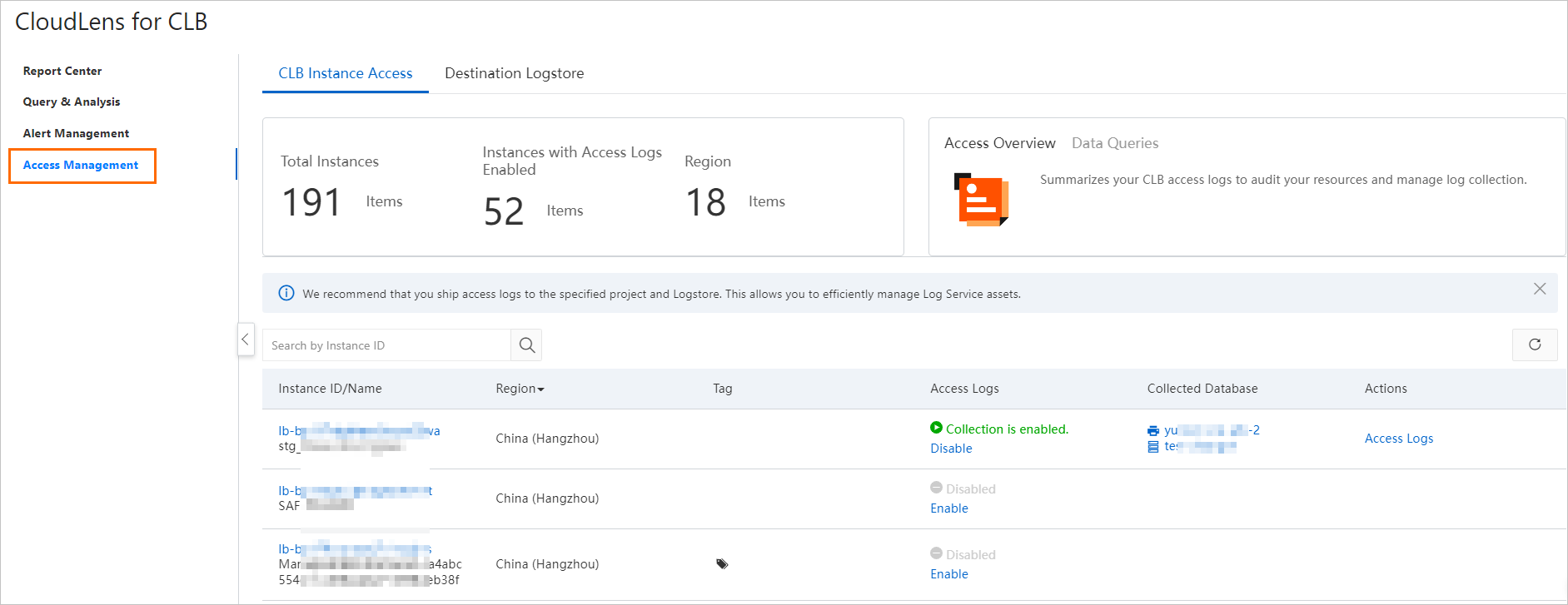Collapse the left sidebar panel
The image size is (1568, 605).
point(246,340)
